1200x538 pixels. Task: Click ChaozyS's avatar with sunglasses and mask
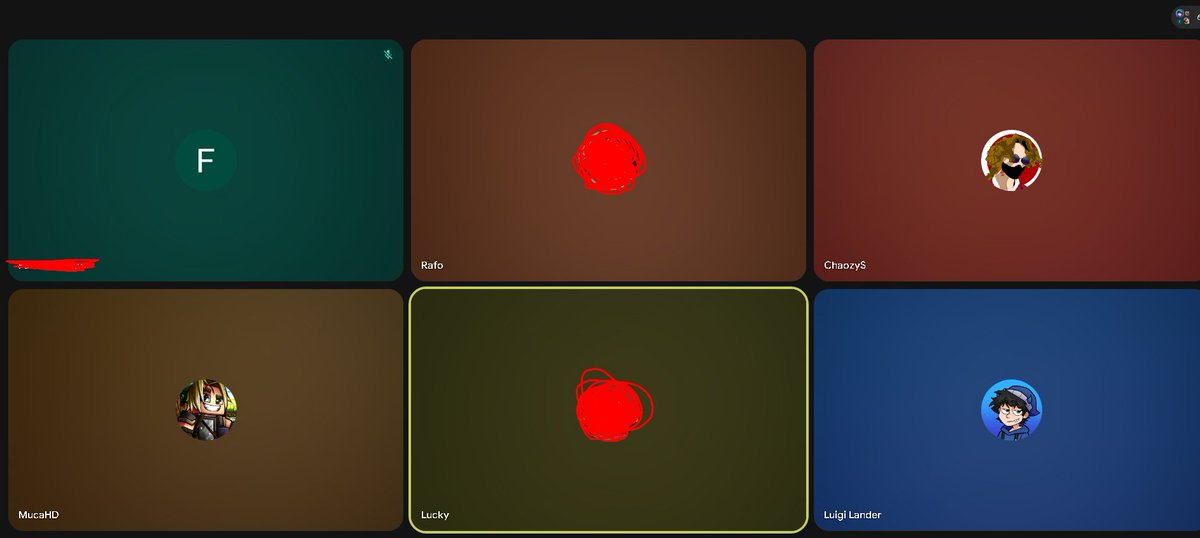(1011, 160)
